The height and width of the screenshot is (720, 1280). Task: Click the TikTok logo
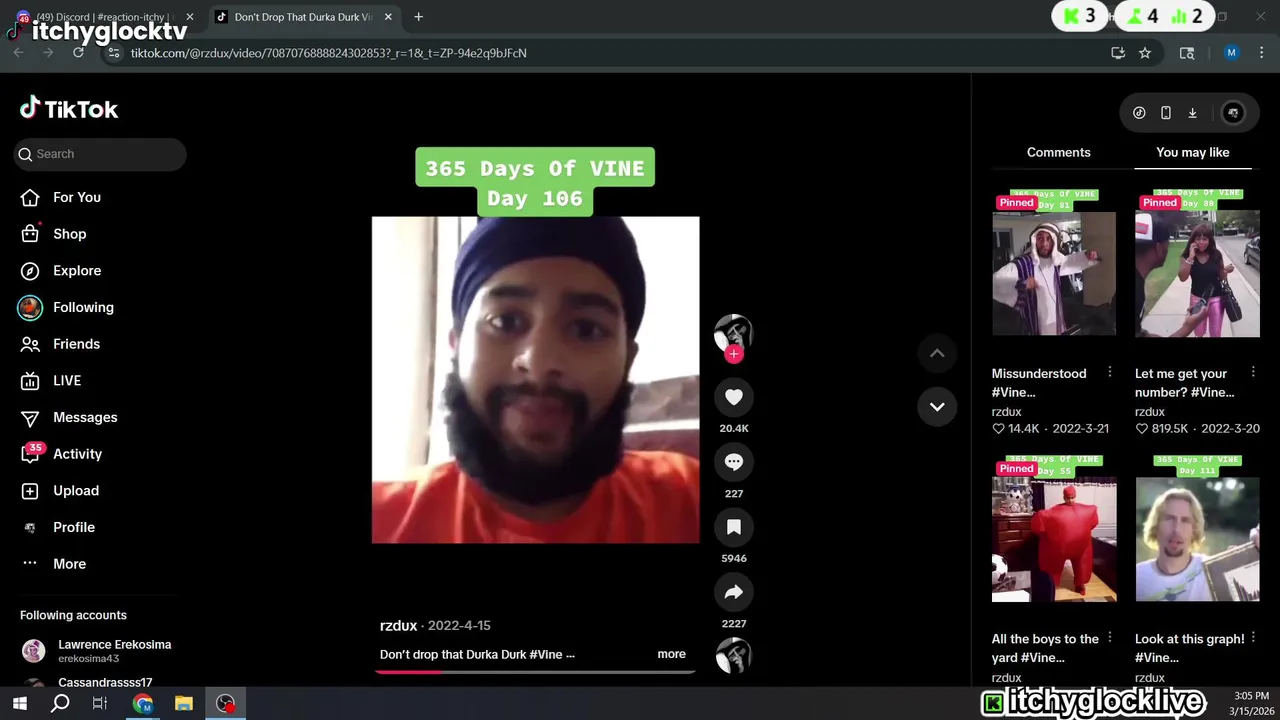click(x=69, y=109)
